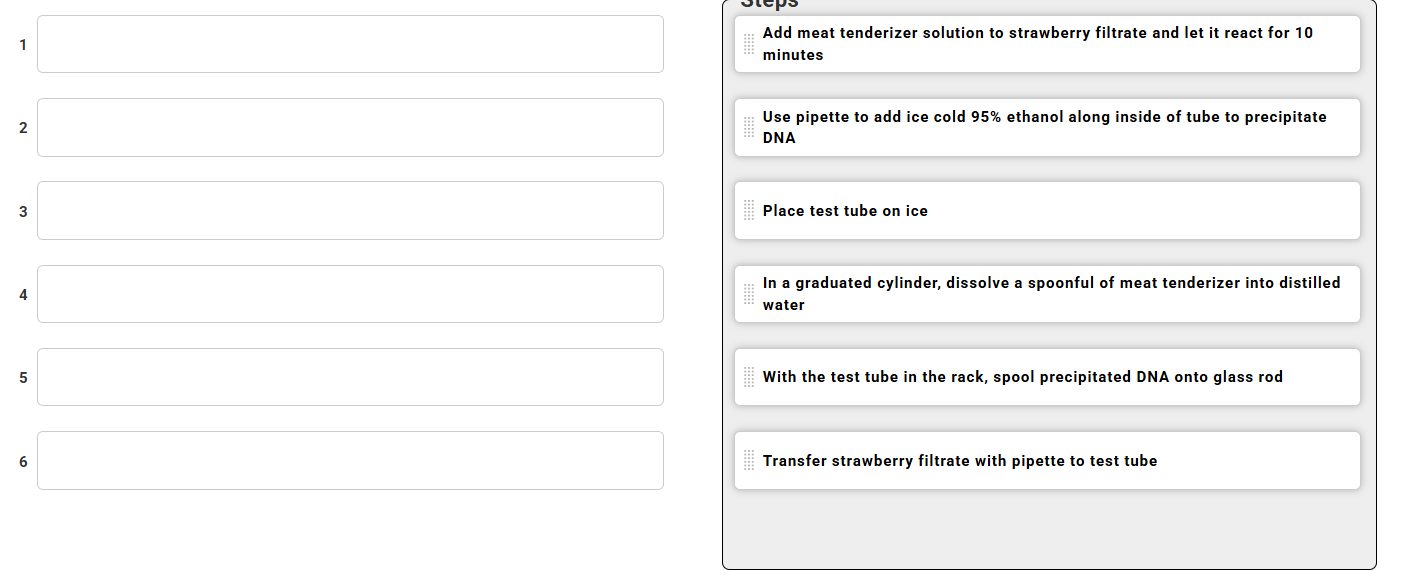Click the answer slot numbered 4
Image resolution: width=1414 pixels, height=588 pixels.
350,293
